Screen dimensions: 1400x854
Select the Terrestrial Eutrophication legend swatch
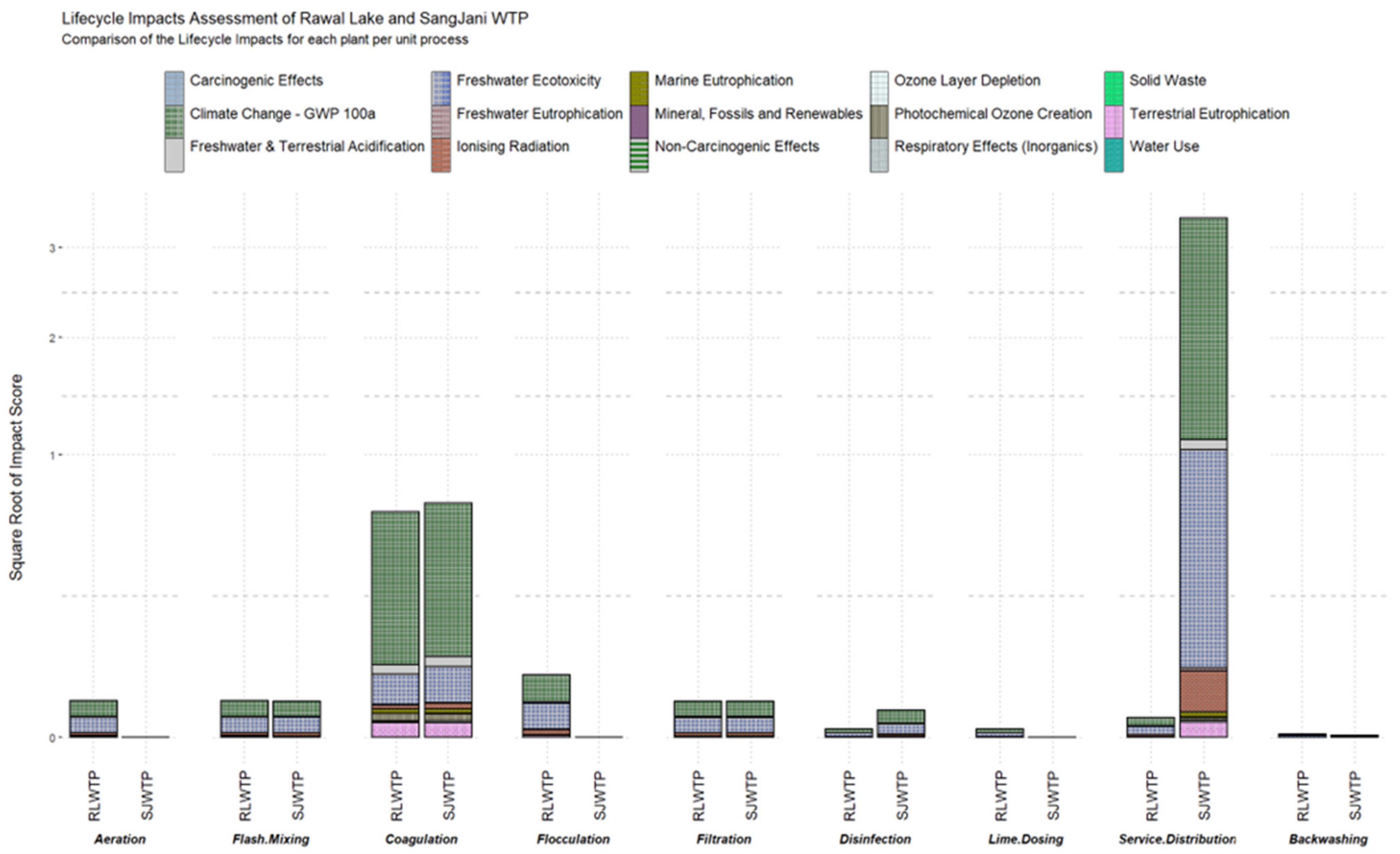[x=1114, y=122]
